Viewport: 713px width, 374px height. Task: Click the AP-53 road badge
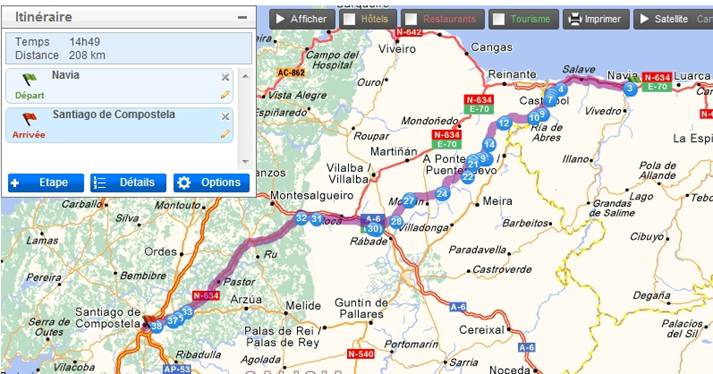pyautogui.click(x=177, y=369)
